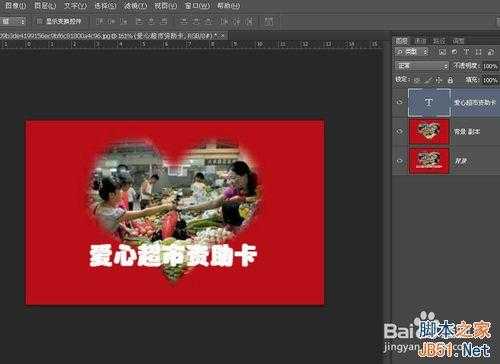The image size is (500, 364).
Task: Hide the 背景 副本 layer
Action: click(x=399, y=132)
